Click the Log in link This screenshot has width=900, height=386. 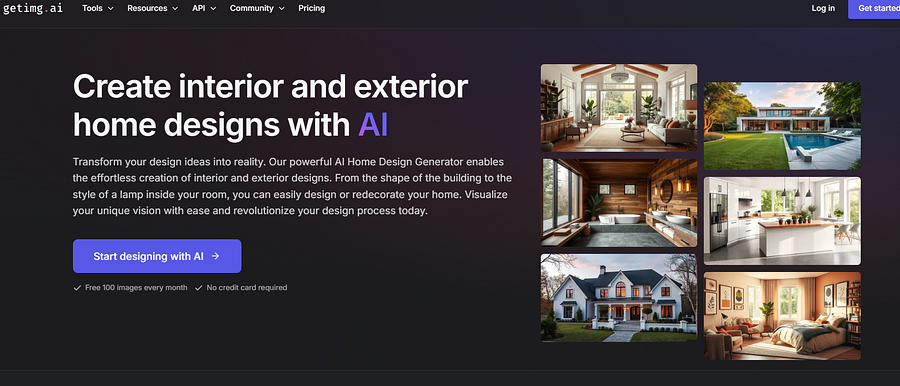[823, 8]
